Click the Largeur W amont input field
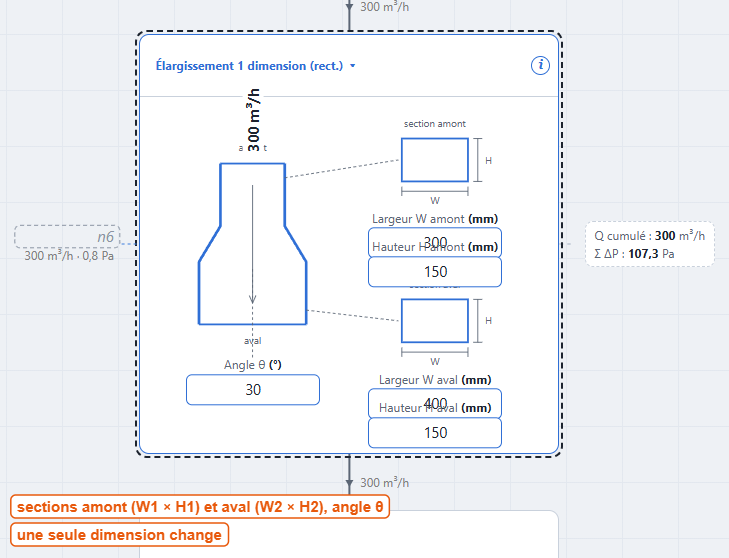729x558 pixels. pyautogui.click(x=435, y=242)
